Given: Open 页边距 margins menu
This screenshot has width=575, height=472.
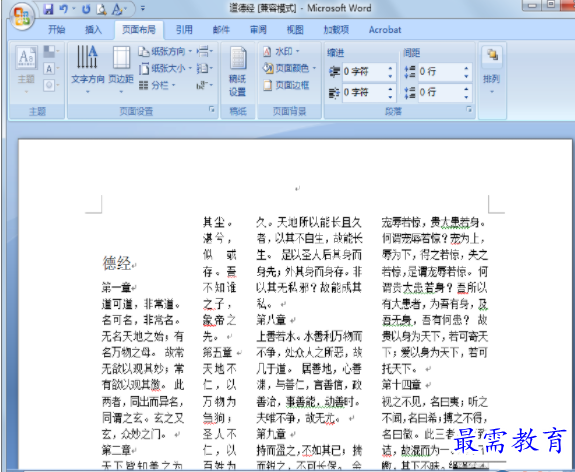Looking at the screenshot, I should pos(121,69).
